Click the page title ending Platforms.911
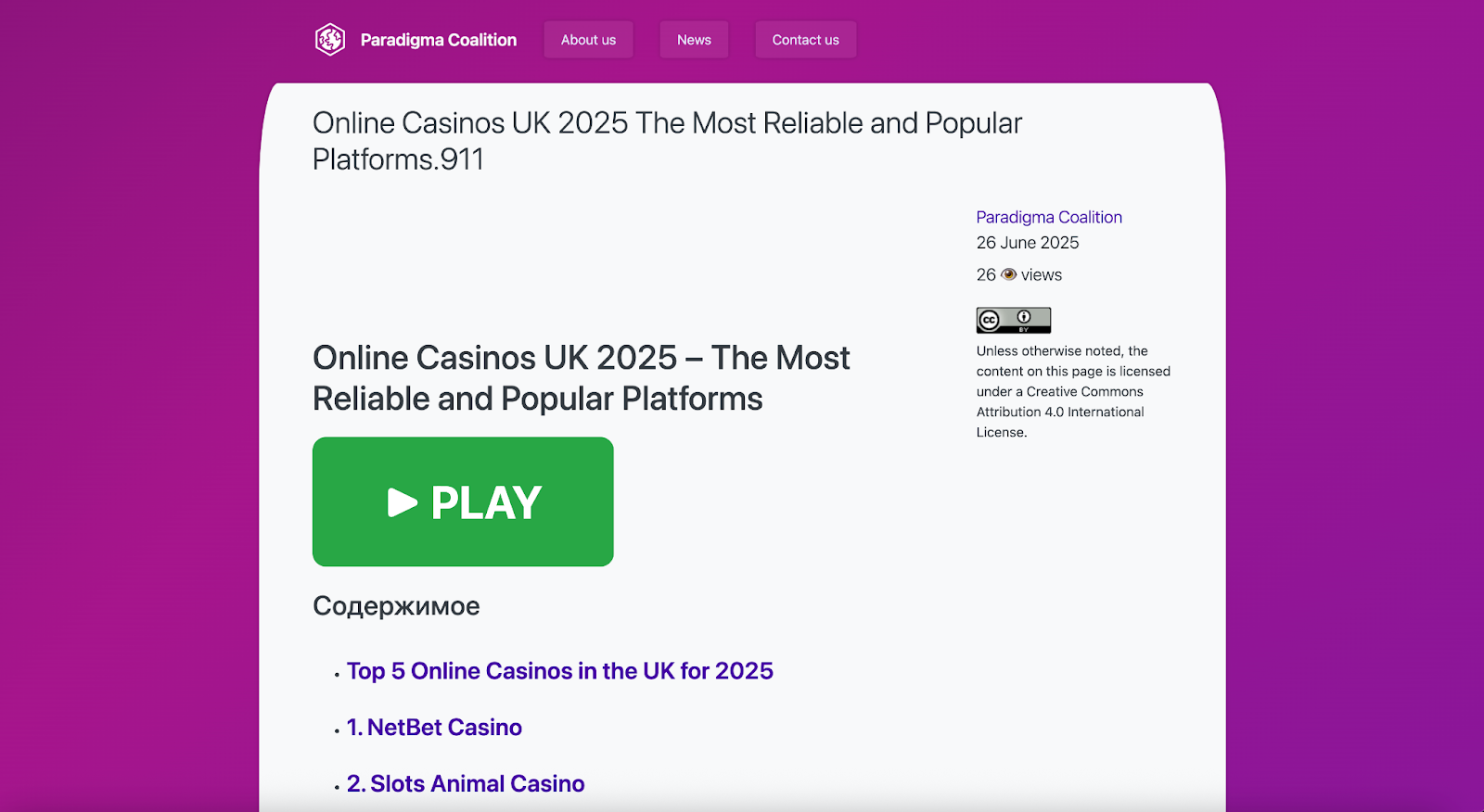This screenshot has height=812, width=1484. tap(667, 141)
